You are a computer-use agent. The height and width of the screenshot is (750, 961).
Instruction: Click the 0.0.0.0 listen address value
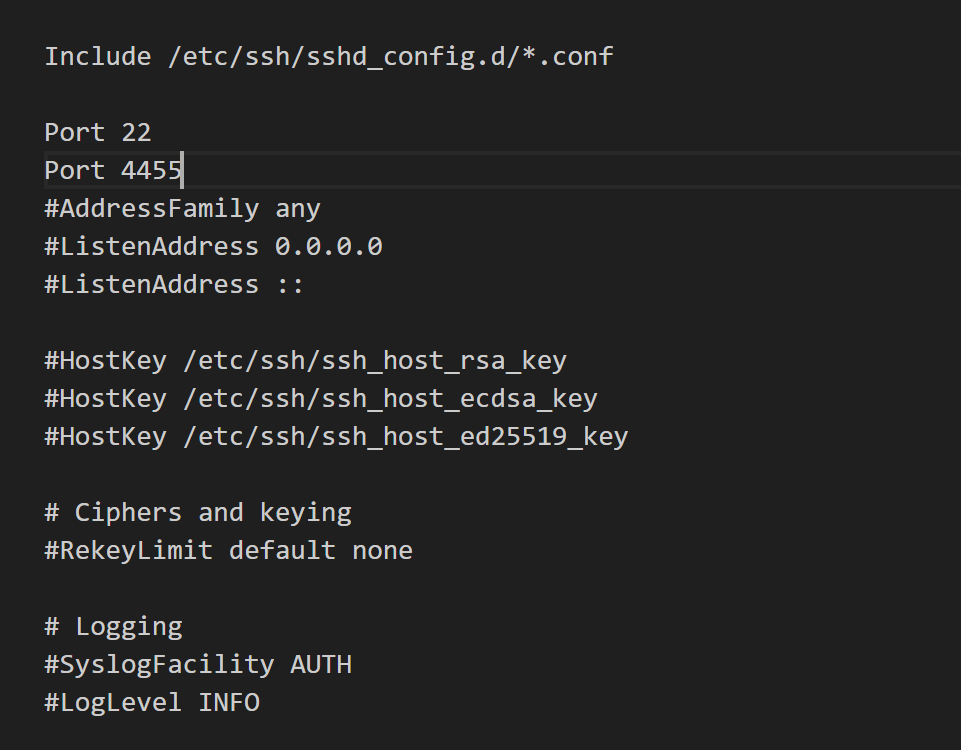pos(328,247)
